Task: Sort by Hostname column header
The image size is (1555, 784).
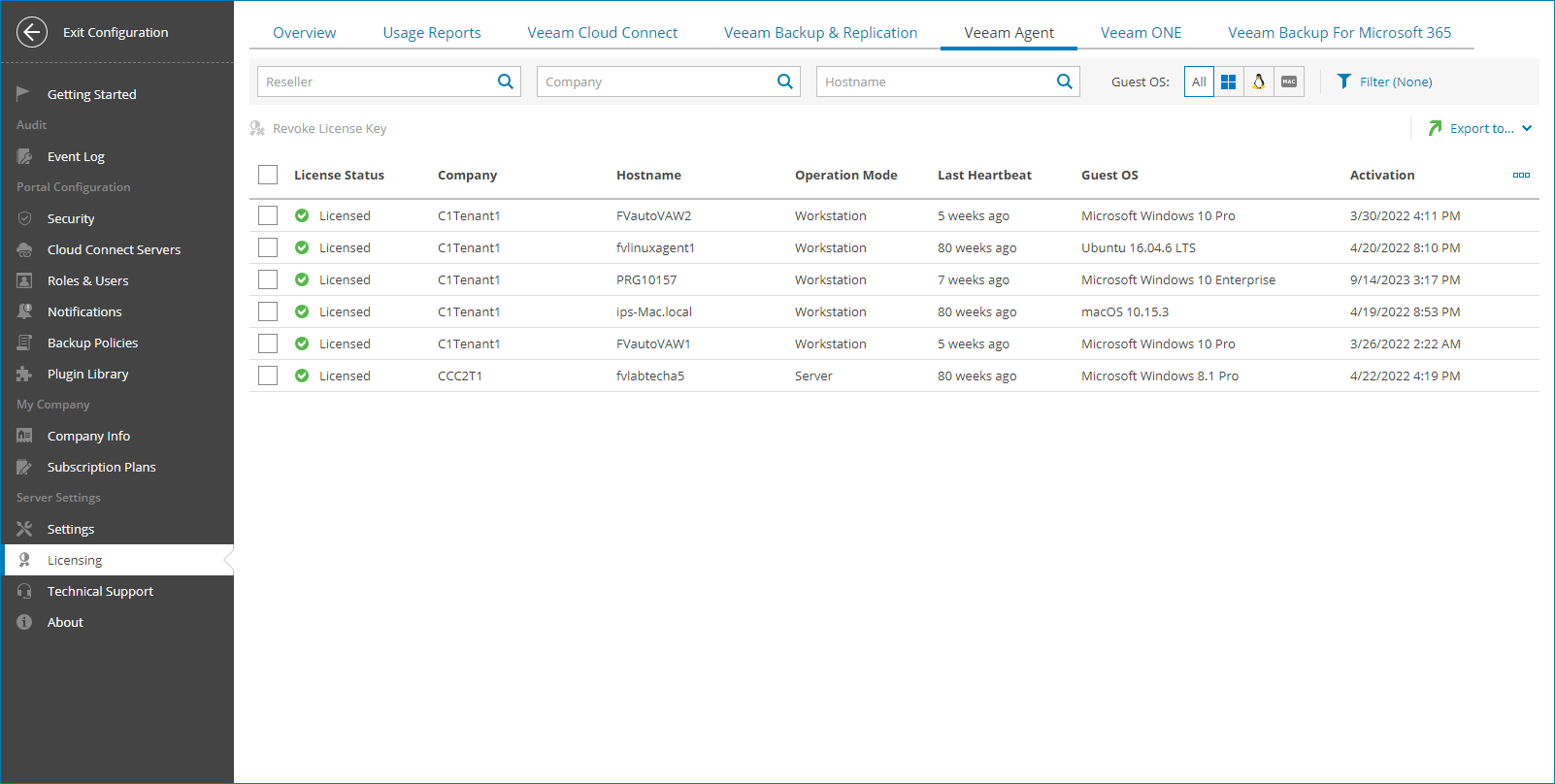Action: point(648,175)
